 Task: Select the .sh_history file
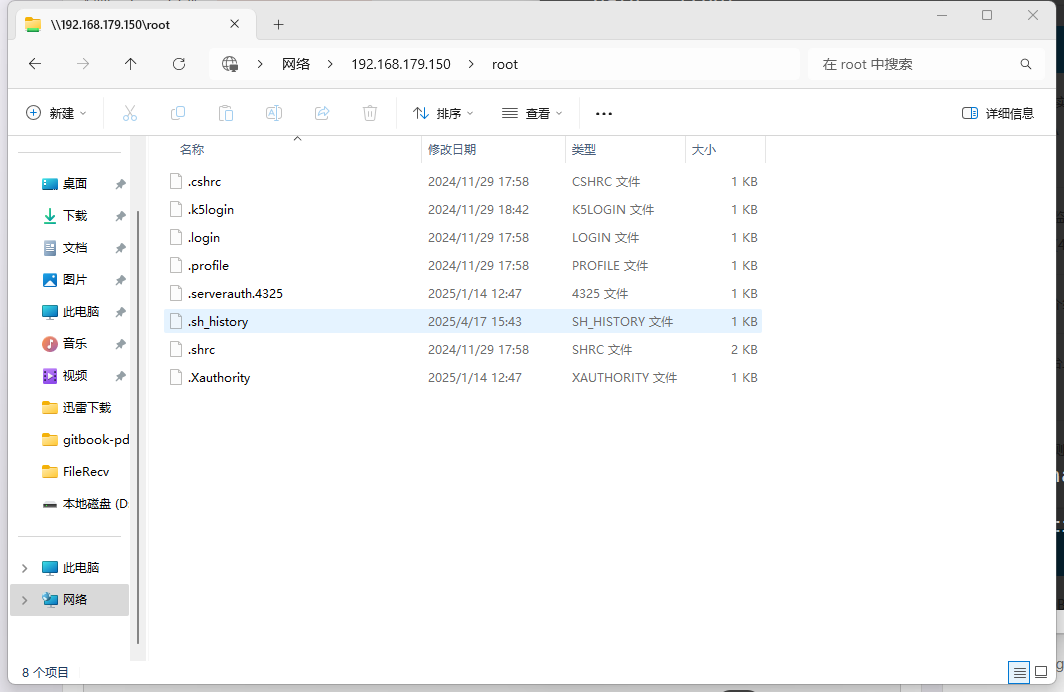pyautogui.click(x=463, y=322)
